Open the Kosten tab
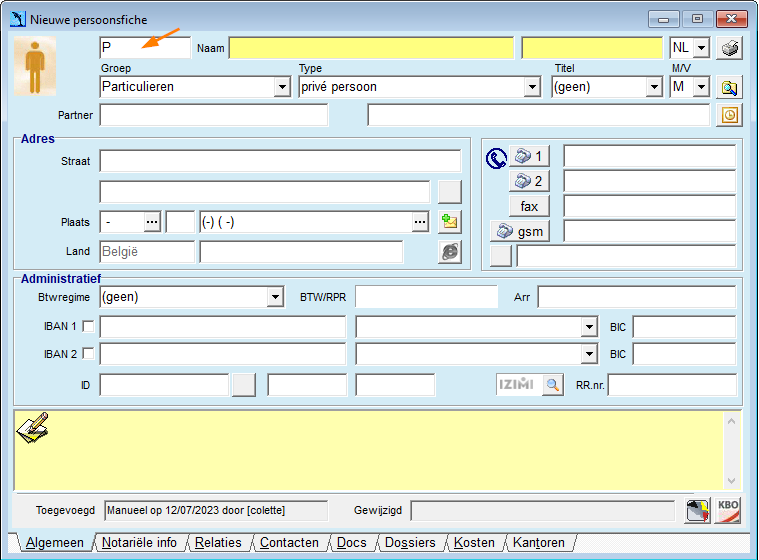Screen dimensions: 759x560 click(x=474, y=543)
